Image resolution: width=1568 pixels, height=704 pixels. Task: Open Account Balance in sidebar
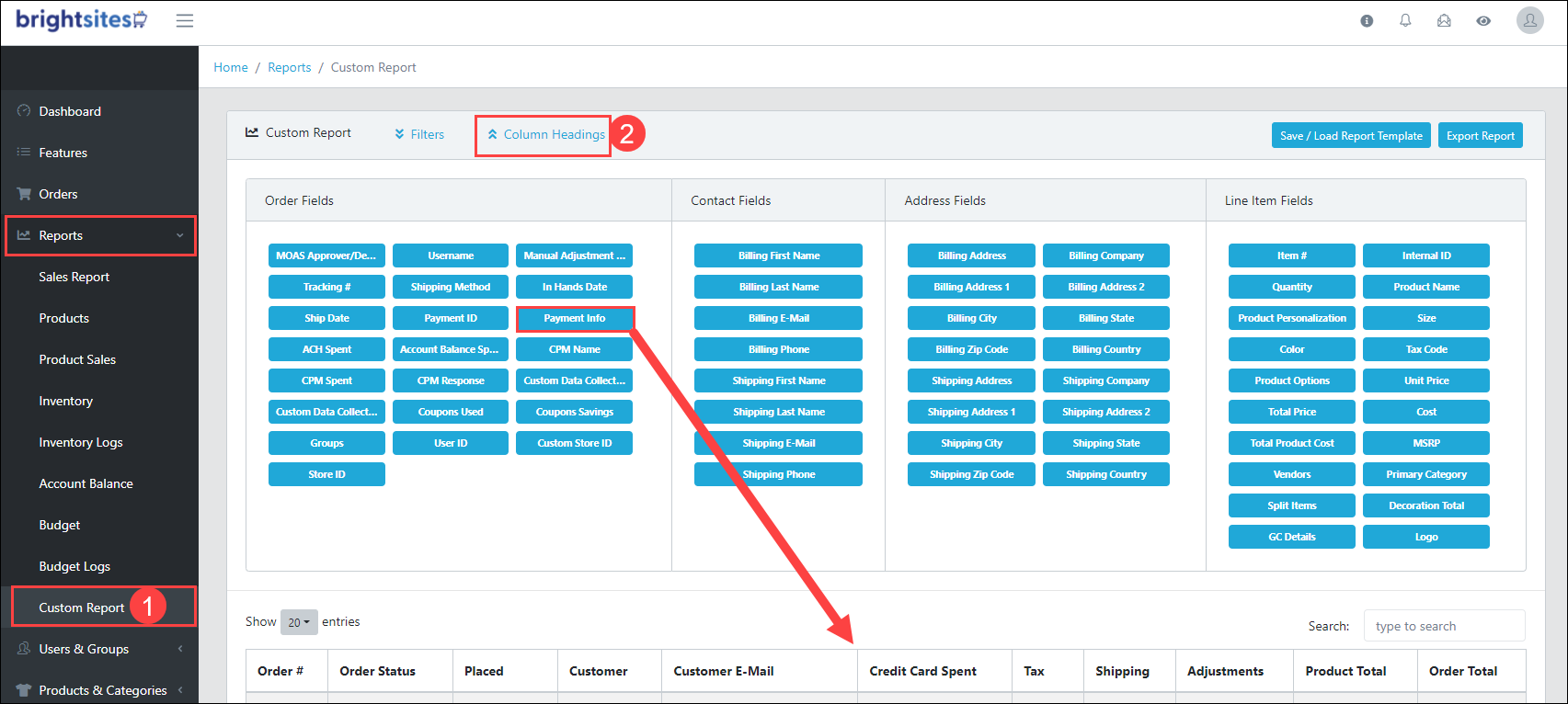coord(86,483)
